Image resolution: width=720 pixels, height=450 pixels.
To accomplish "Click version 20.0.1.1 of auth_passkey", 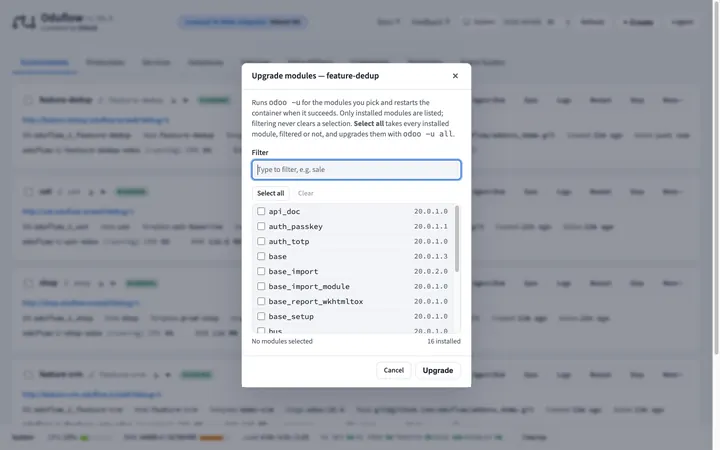I will [431, 226].
